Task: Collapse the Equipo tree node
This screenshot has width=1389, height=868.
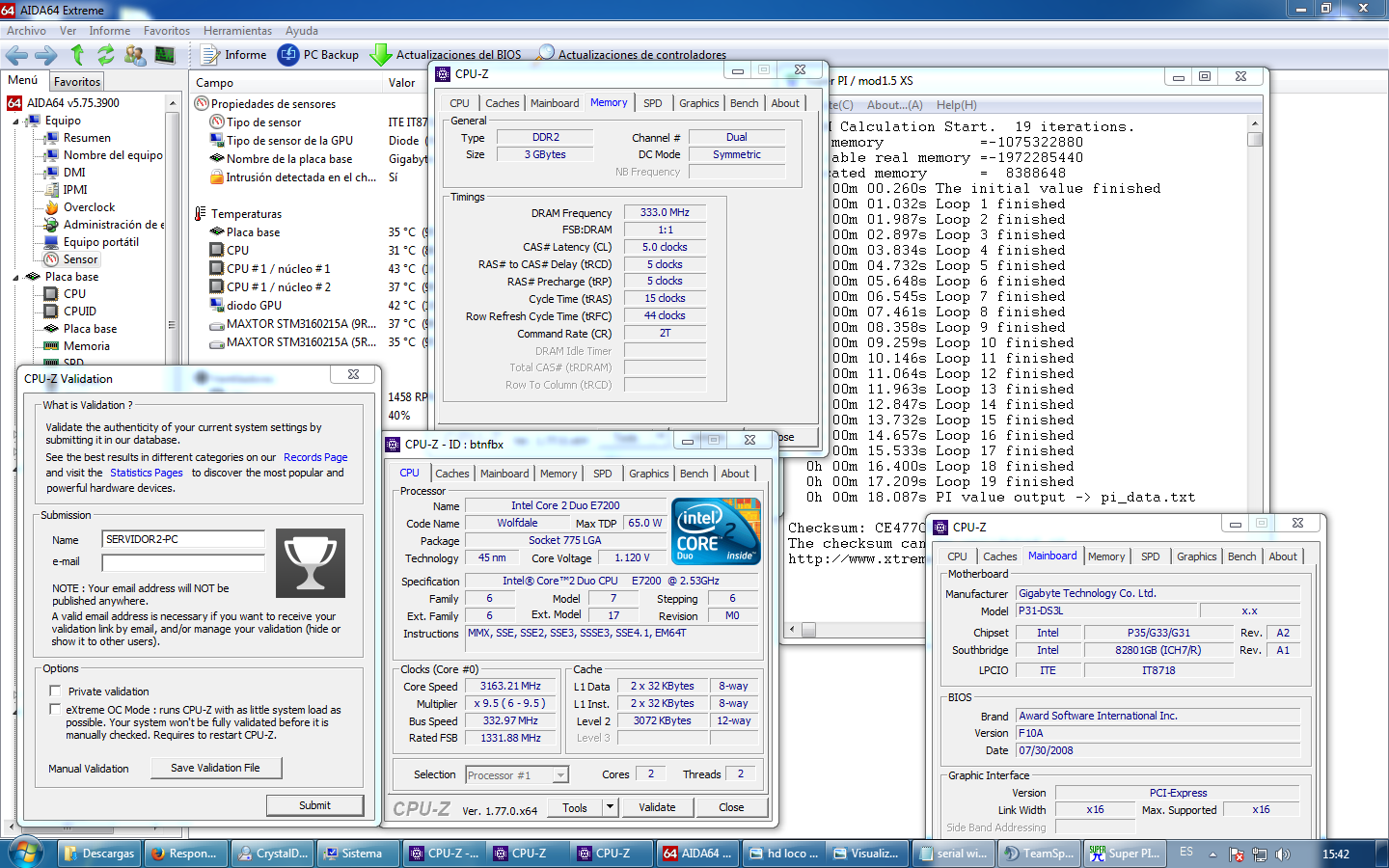Action: click(16, 122)
